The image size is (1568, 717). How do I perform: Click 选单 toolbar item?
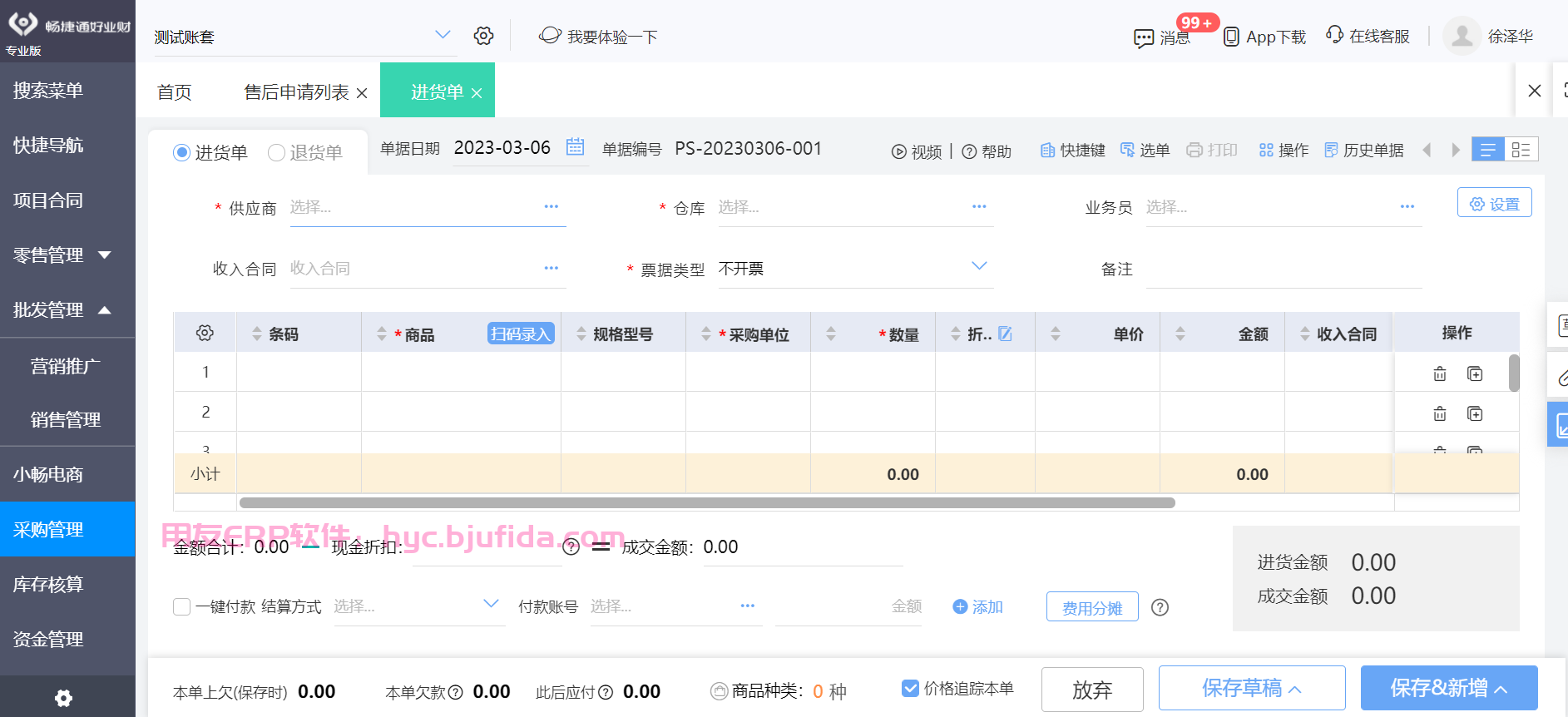[x=1145, y=150]
